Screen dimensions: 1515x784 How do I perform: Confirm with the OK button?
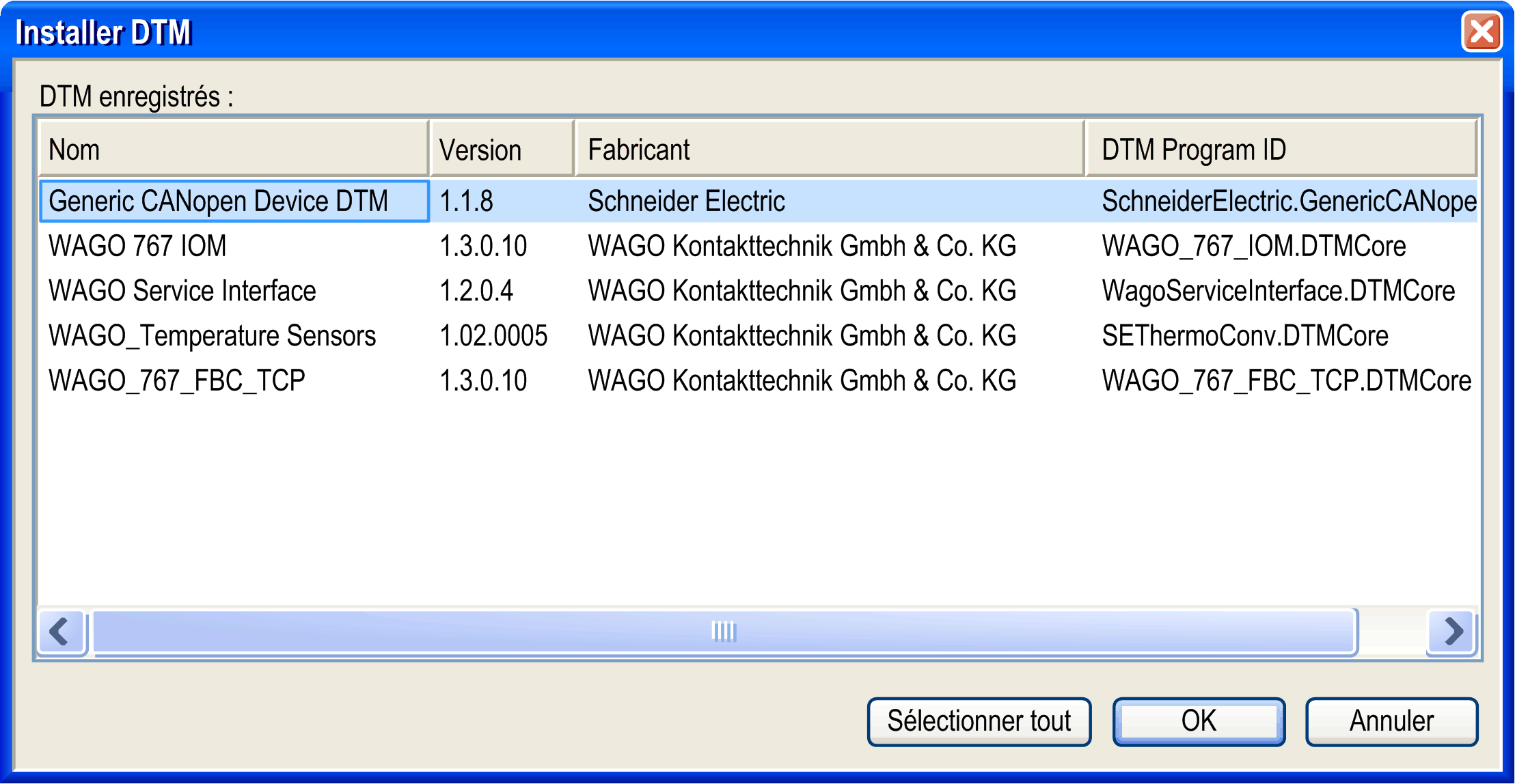tap(1199, 721)
